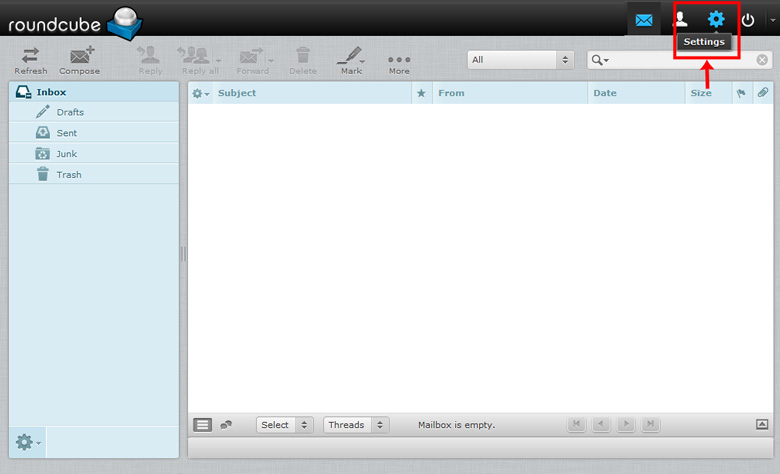Toggle the preview pane arrow button
The image size is (780, 474).
coord(762,425)
